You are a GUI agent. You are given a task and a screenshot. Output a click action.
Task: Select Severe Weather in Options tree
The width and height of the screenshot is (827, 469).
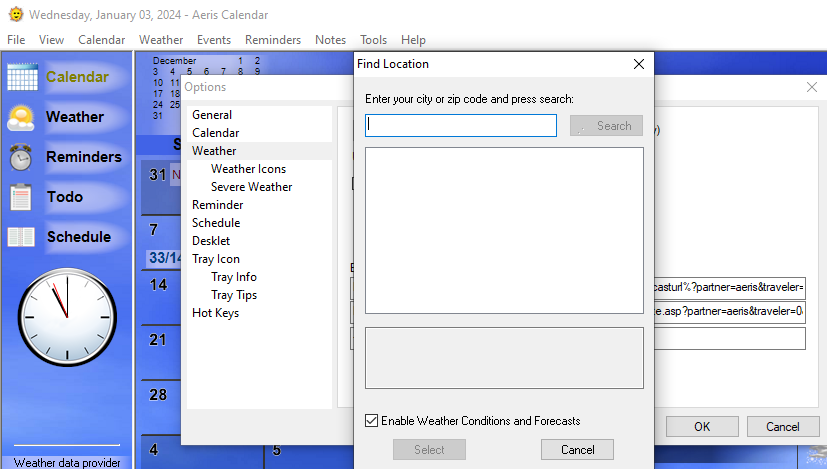pos(251,187)
